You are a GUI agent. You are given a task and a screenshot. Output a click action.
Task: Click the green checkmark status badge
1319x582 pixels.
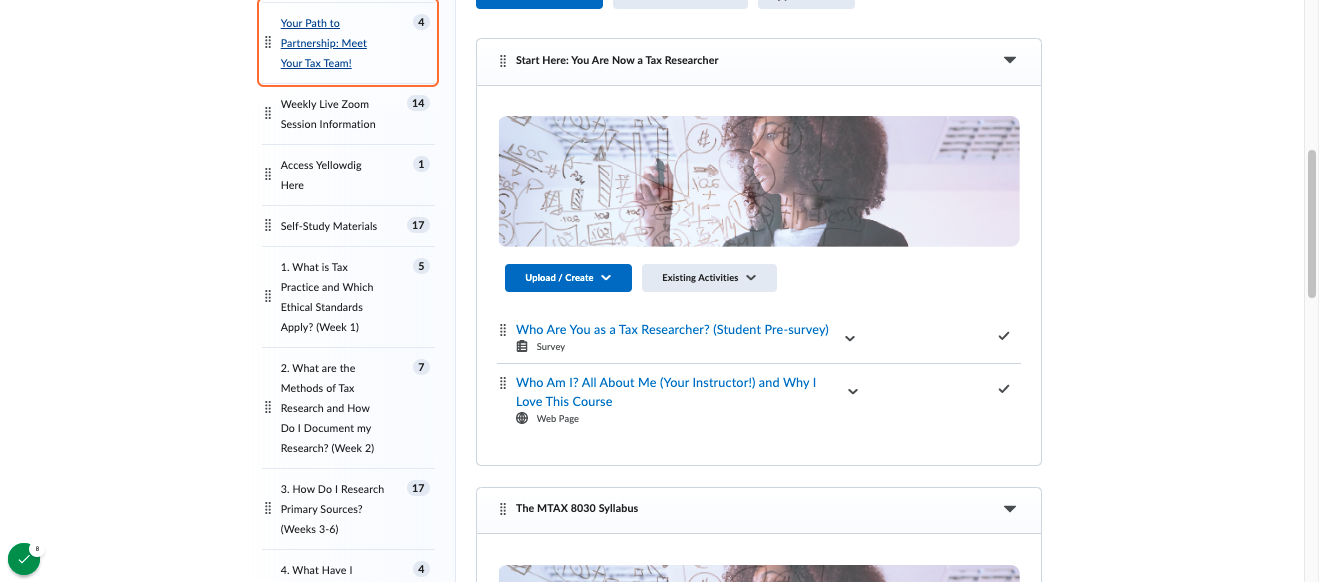[x=24, y=560]
